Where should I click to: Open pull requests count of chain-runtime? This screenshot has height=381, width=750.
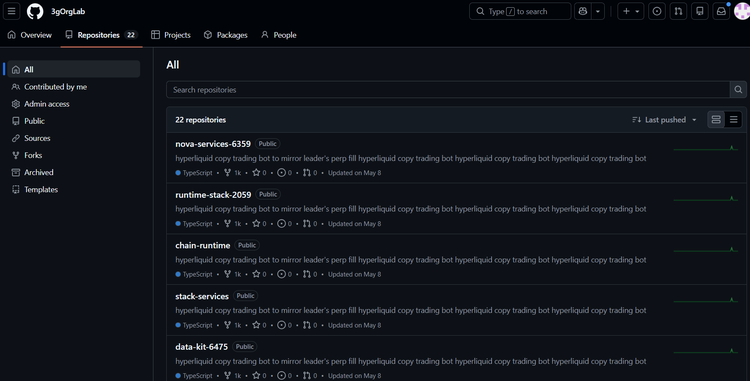(x=310, y=274)
